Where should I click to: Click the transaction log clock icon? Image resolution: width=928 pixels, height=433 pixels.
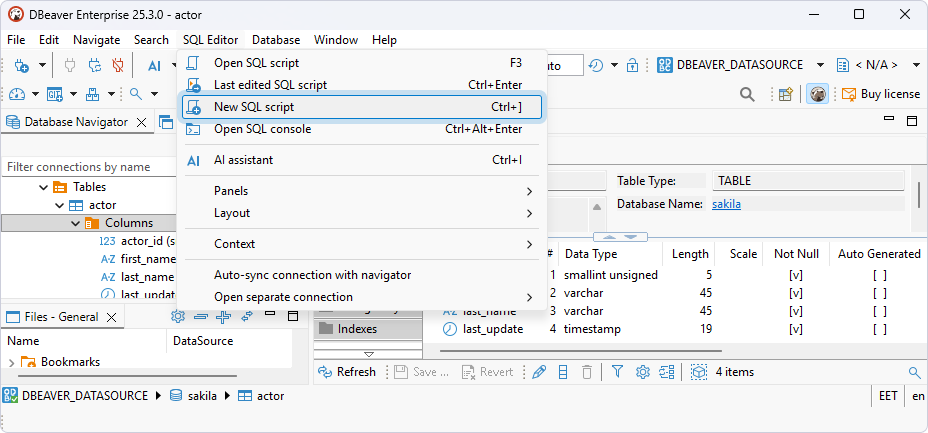click(596, 65)
